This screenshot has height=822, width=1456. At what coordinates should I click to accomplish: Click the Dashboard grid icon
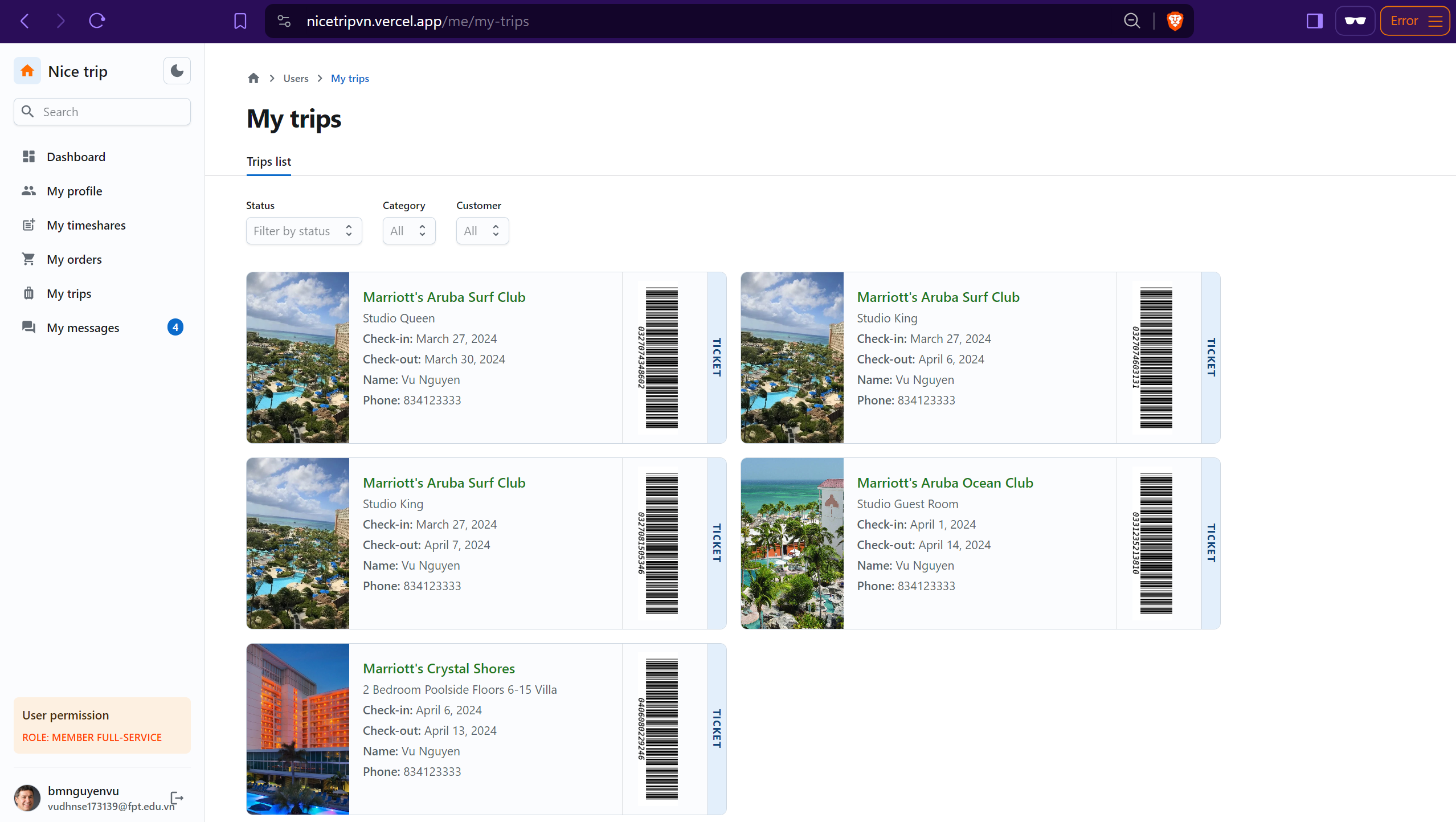(28, 156)
